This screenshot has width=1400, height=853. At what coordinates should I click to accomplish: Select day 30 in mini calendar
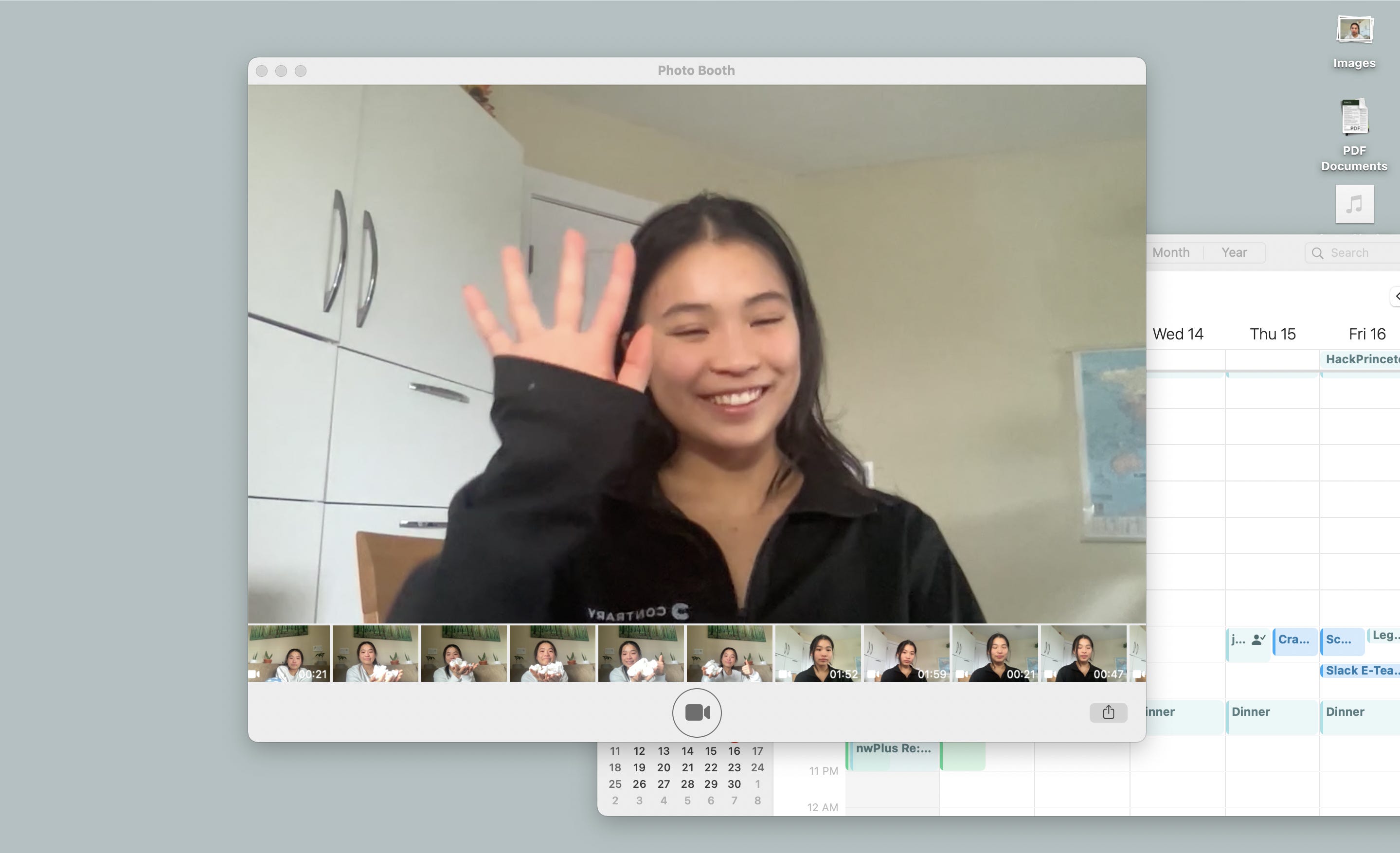point(734,784)
